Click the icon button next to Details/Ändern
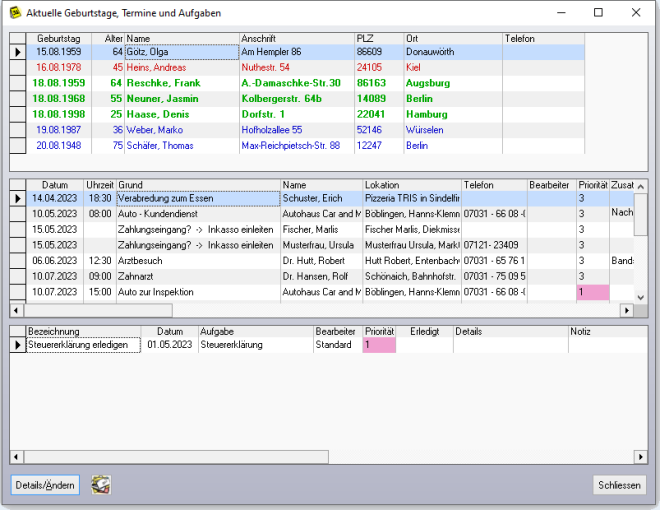Screen dimensions: 660x510 [100, 485]
